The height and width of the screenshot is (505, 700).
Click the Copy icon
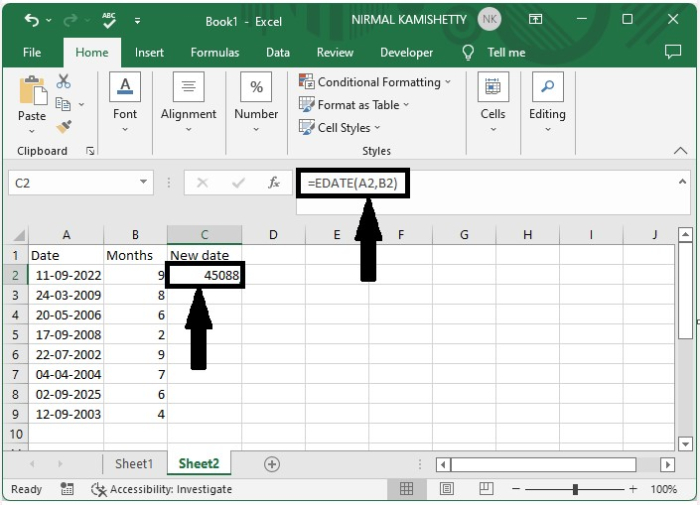(63, 104)
